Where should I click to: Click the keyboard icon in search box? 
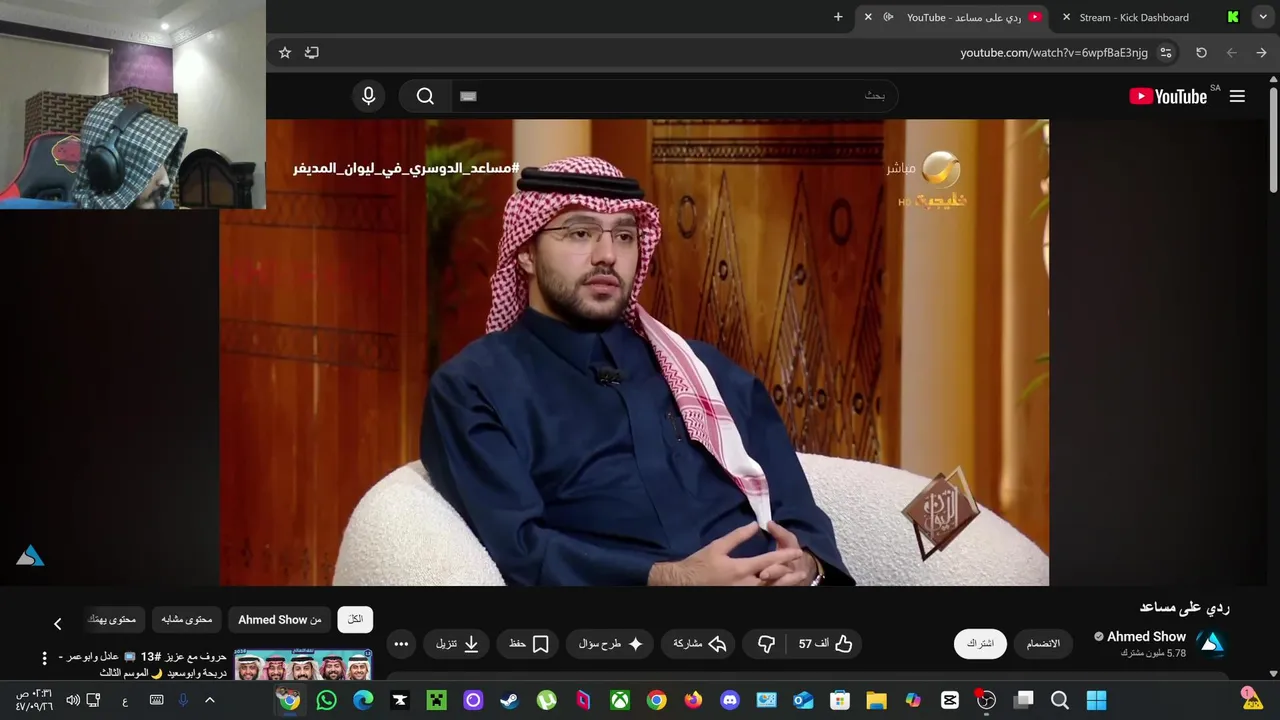[468, 96]
